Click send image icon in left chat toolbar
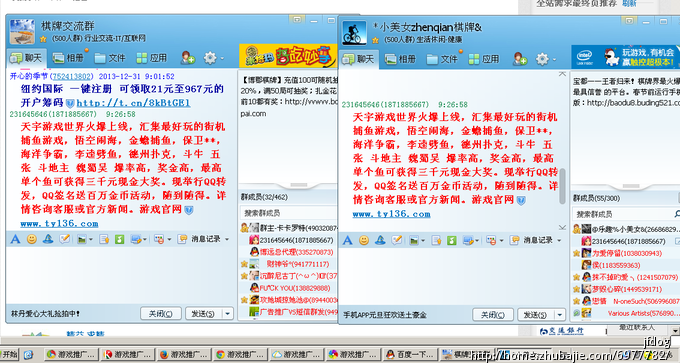The image size is (680, 363). pos(82,239)
